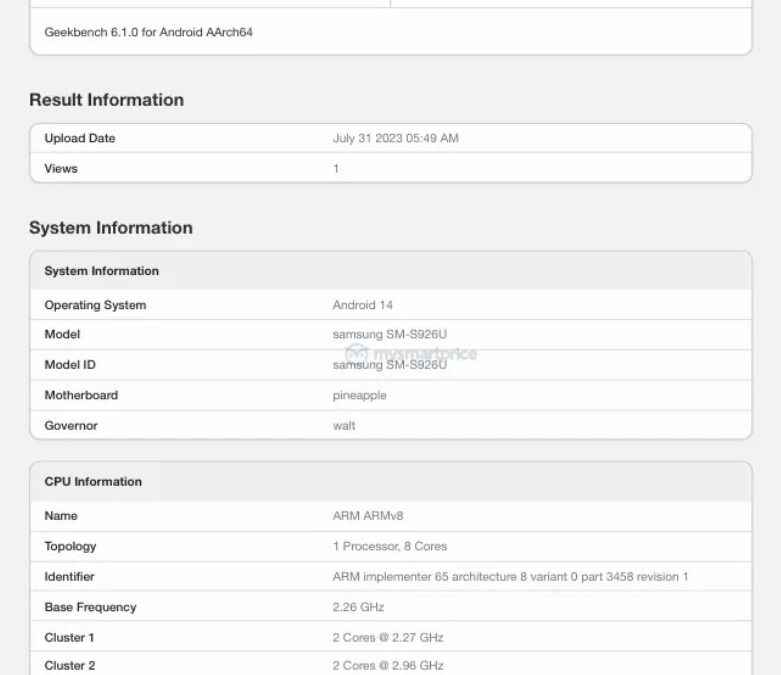Click the mysmartprice watermark text
Screen dimensions: 781x675
424,353
